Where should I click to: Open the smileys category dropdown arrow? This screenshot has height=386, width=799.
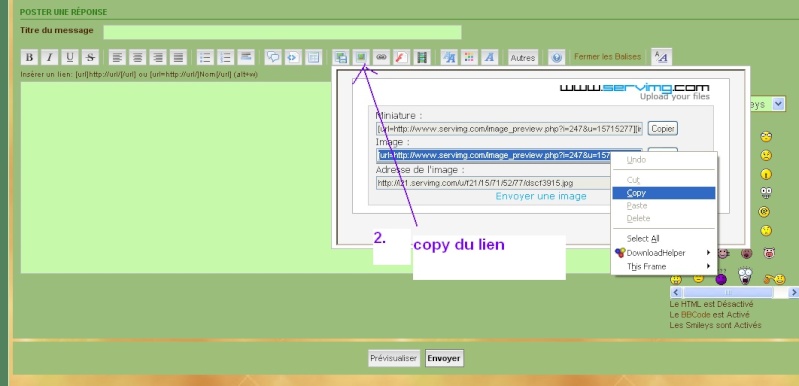pyautogui.click(x=778, y=104)
